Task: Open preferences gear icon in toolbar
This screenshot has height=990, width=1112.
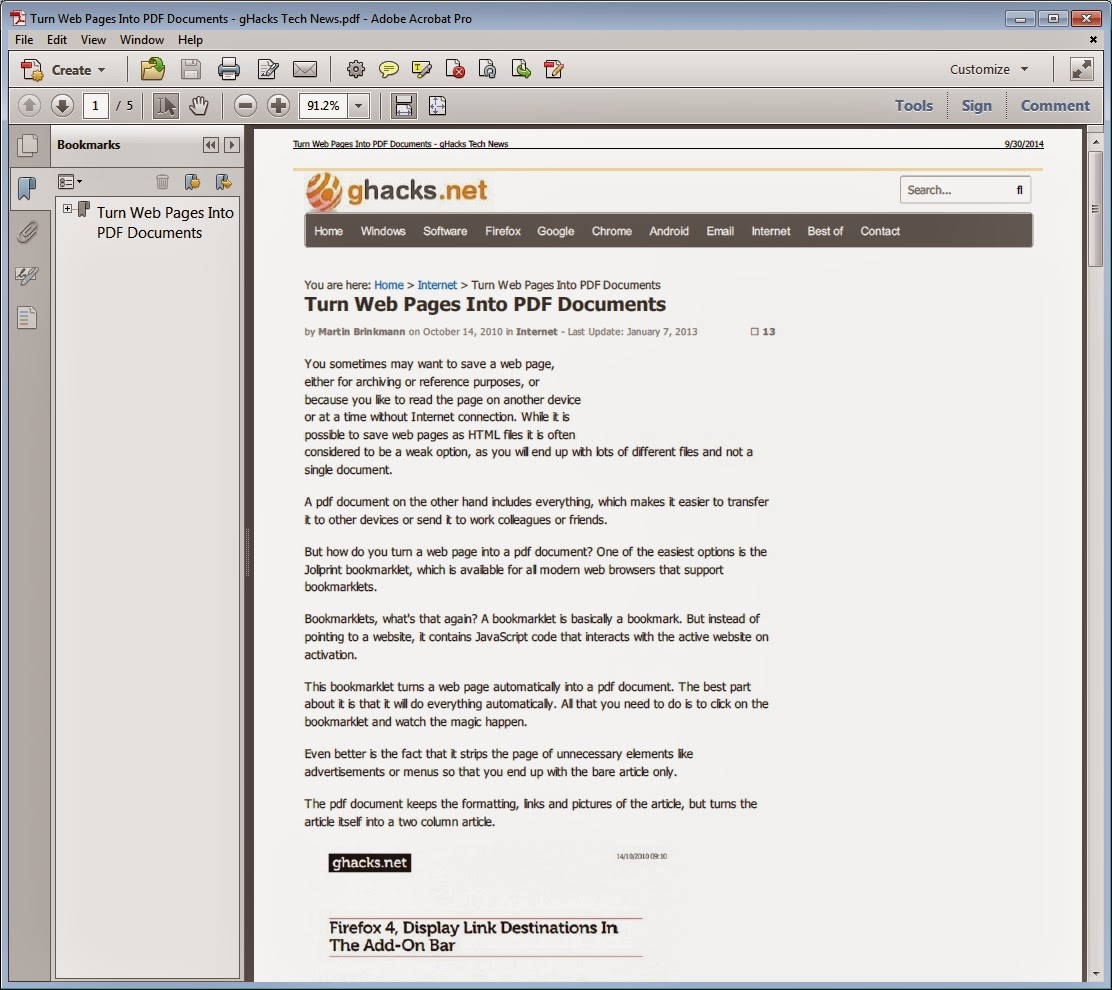Action: click(x=356, y=69)
